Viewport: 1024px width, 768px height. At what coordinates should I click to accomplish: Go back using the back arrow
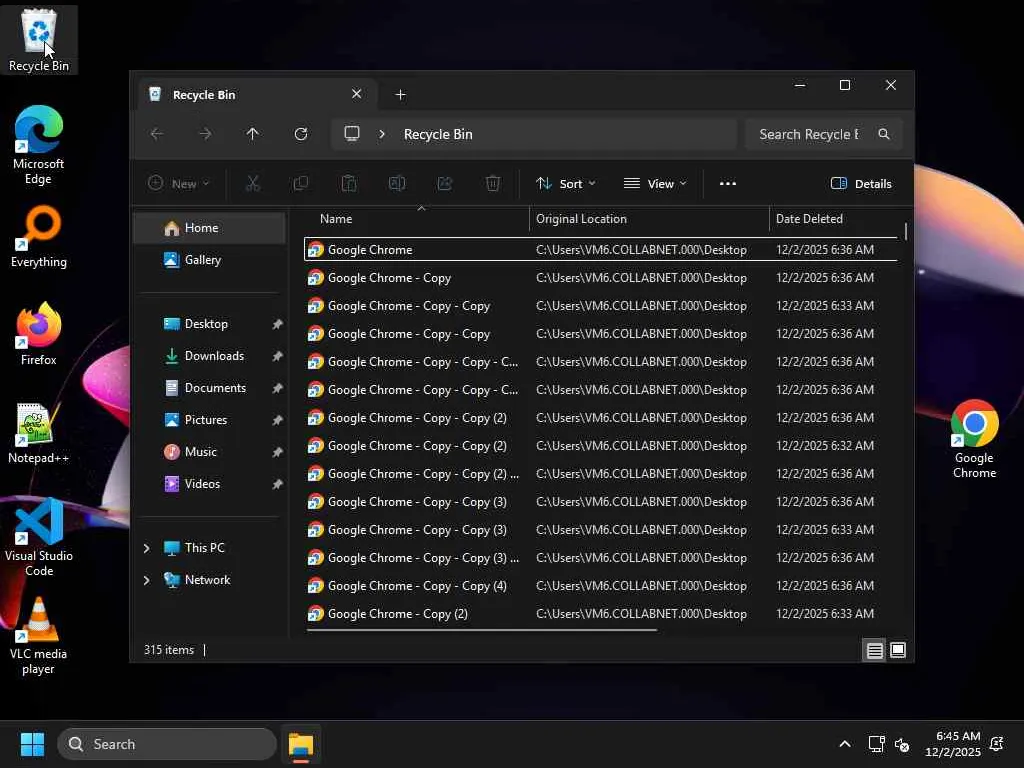(157, 134)
